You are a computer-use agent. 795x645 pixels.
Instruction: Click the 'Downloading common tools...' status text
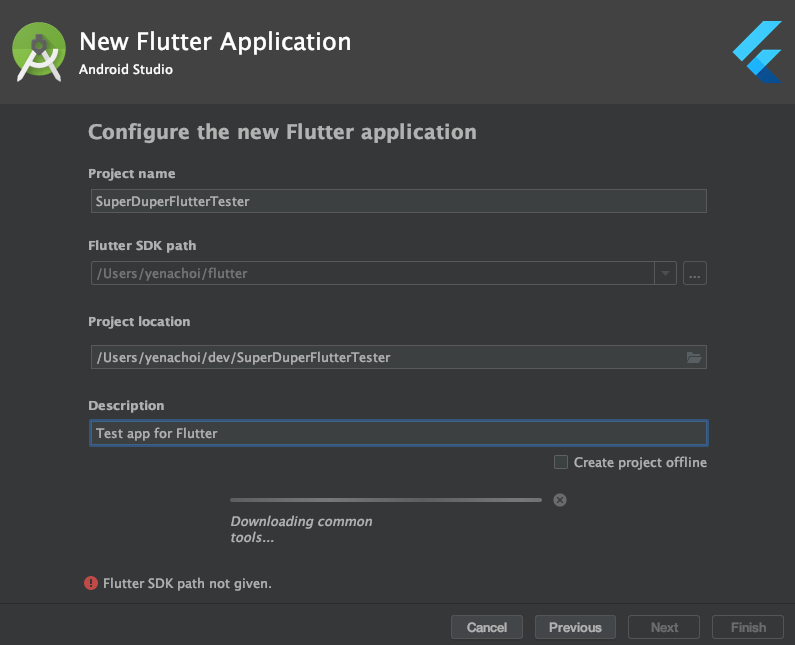click(301, 529)
